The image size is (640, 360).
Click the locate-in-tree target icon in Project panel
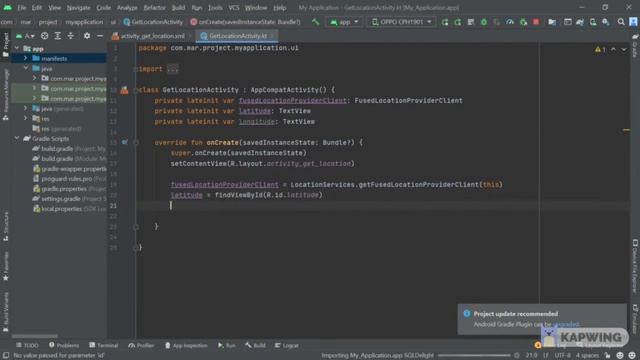[44, 36]
